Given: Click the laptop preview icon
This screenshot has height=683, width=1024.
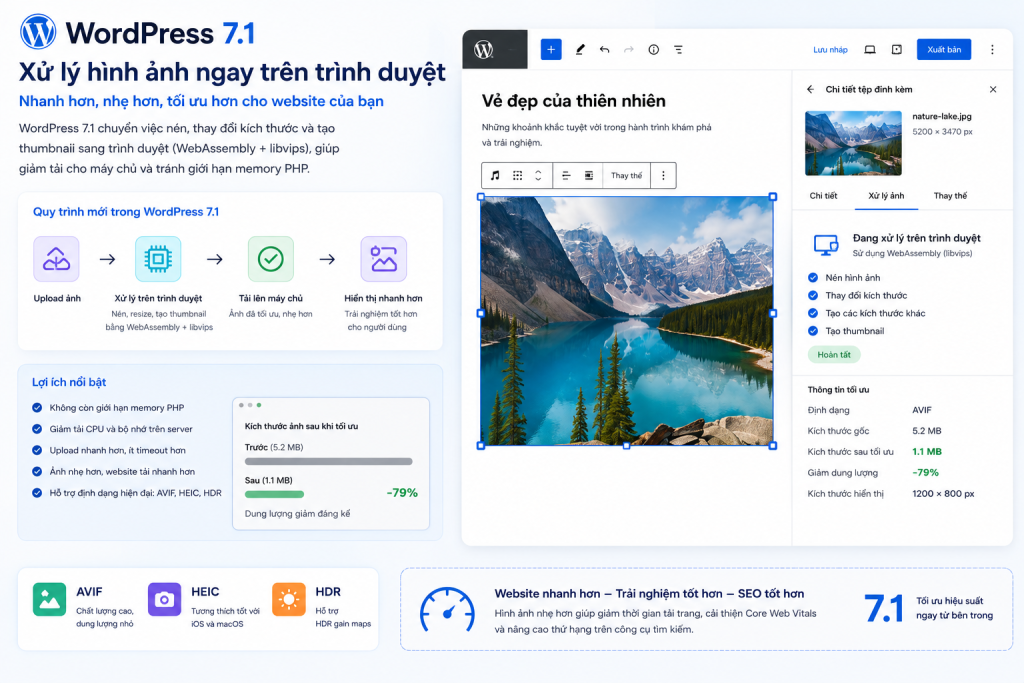Looking at the screenshot, I should tap(870, 50).
